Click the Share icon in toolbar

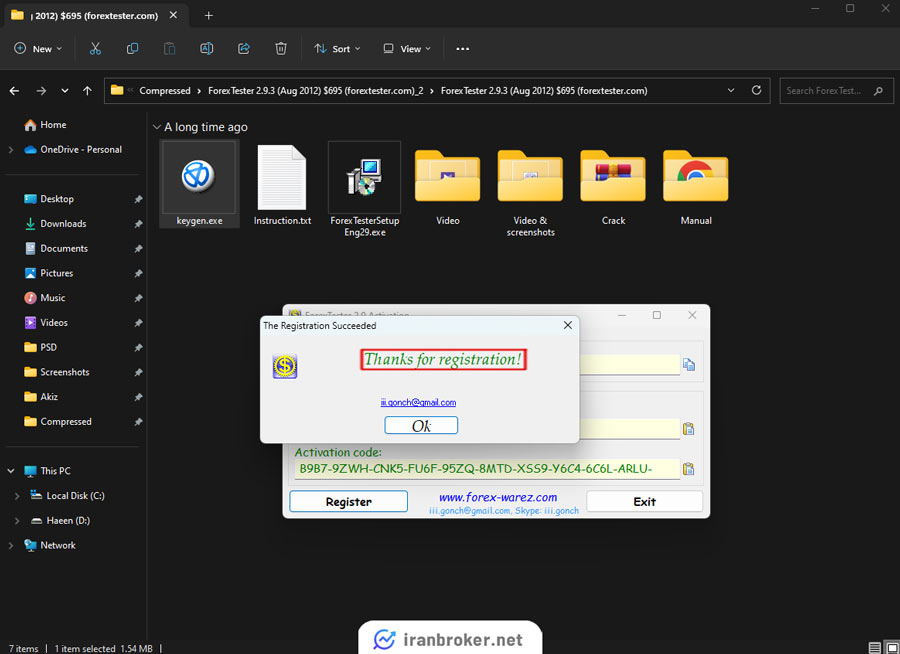244,49
